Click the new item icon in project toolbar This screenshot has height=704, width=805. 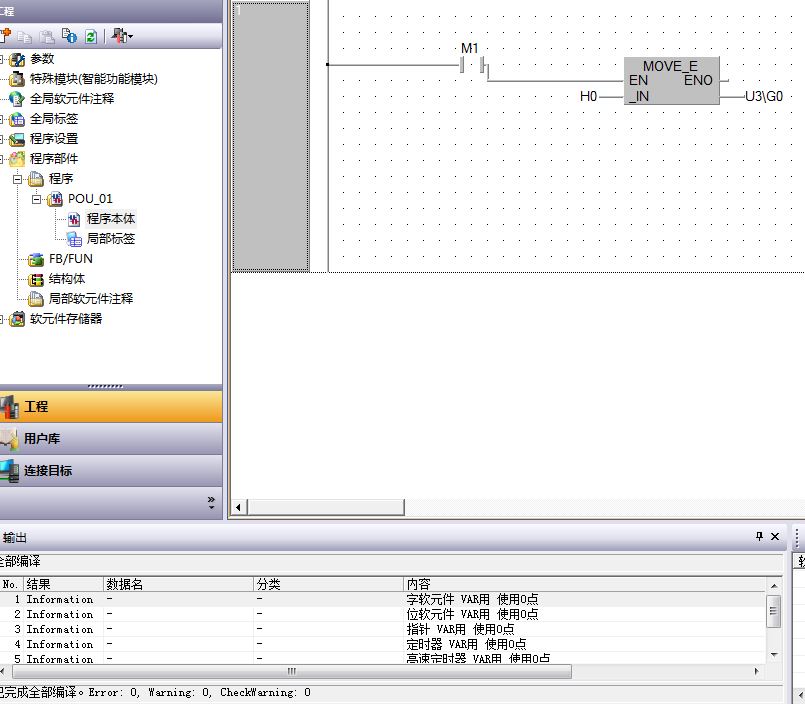click(x=5, y=36)
